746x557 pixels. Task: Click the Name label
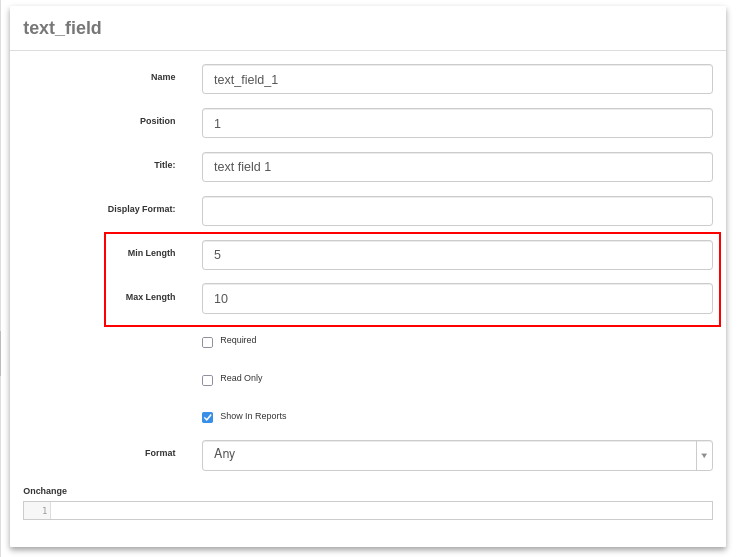pos(163,77)
